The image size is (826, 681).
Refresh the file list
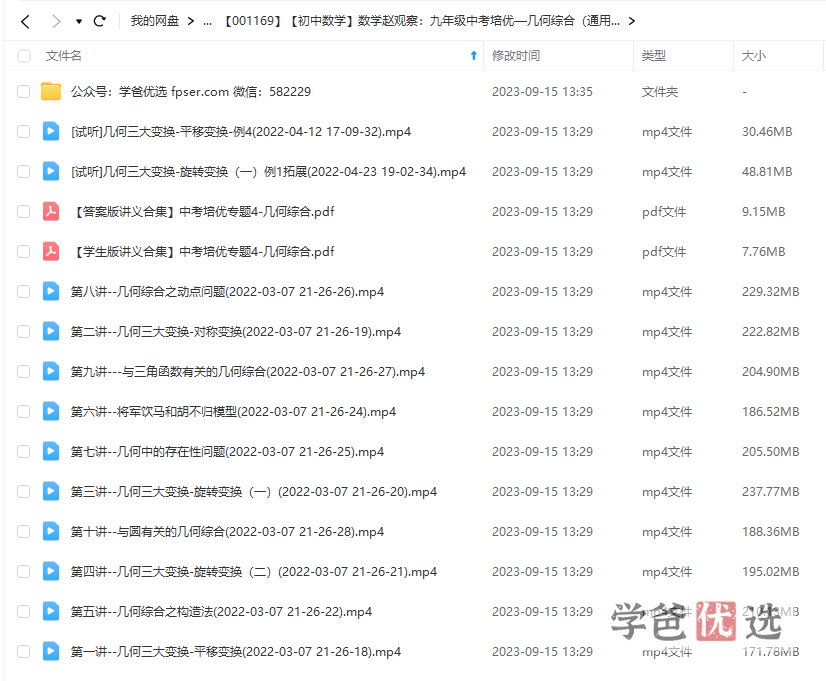[x=100, y=21]
